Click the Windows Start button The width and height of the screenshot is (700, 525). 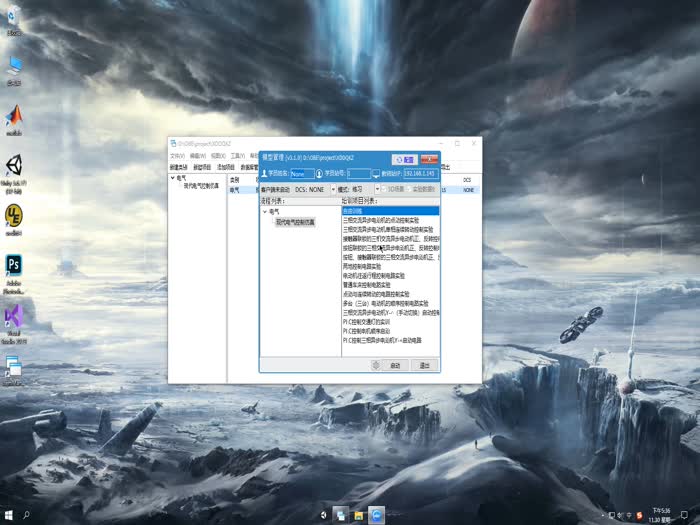pyautogui.click(x=9, y=516)
